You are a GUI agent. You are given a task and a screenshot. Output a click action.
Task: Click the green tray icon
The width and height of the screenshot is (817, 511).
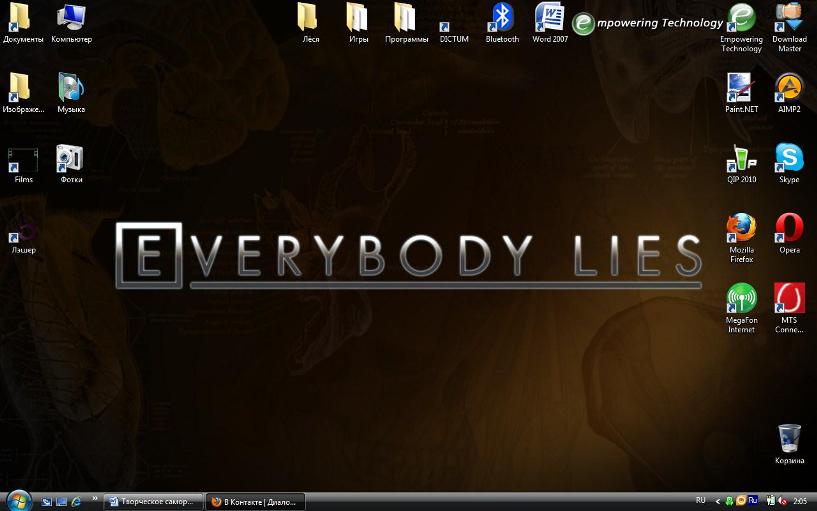(x=729, y=501)
